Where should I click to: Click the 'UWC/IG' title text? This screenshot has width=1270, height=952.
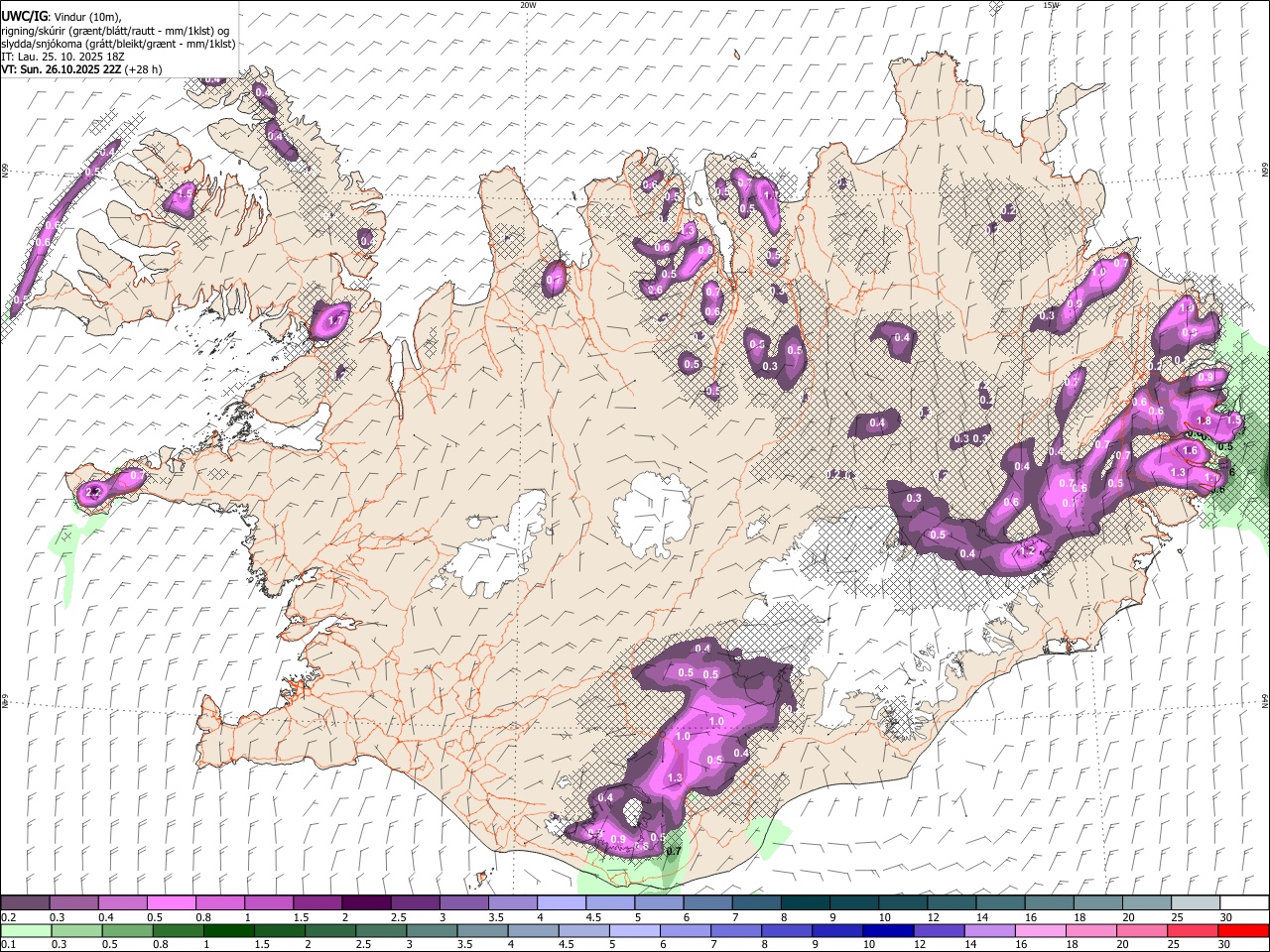(24, 17)
